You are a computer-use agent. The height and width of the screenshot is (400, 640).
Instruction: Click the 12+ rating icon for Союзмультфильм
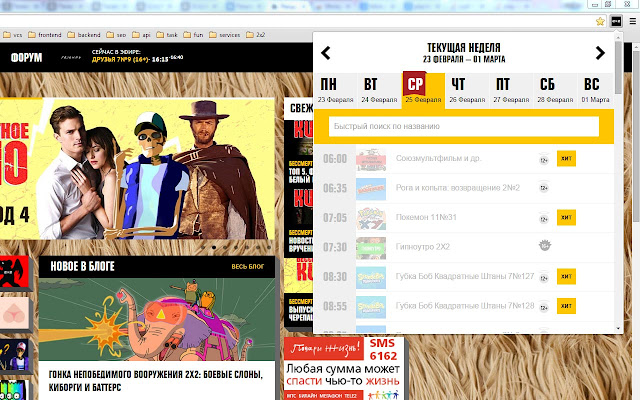coord(544,160)
